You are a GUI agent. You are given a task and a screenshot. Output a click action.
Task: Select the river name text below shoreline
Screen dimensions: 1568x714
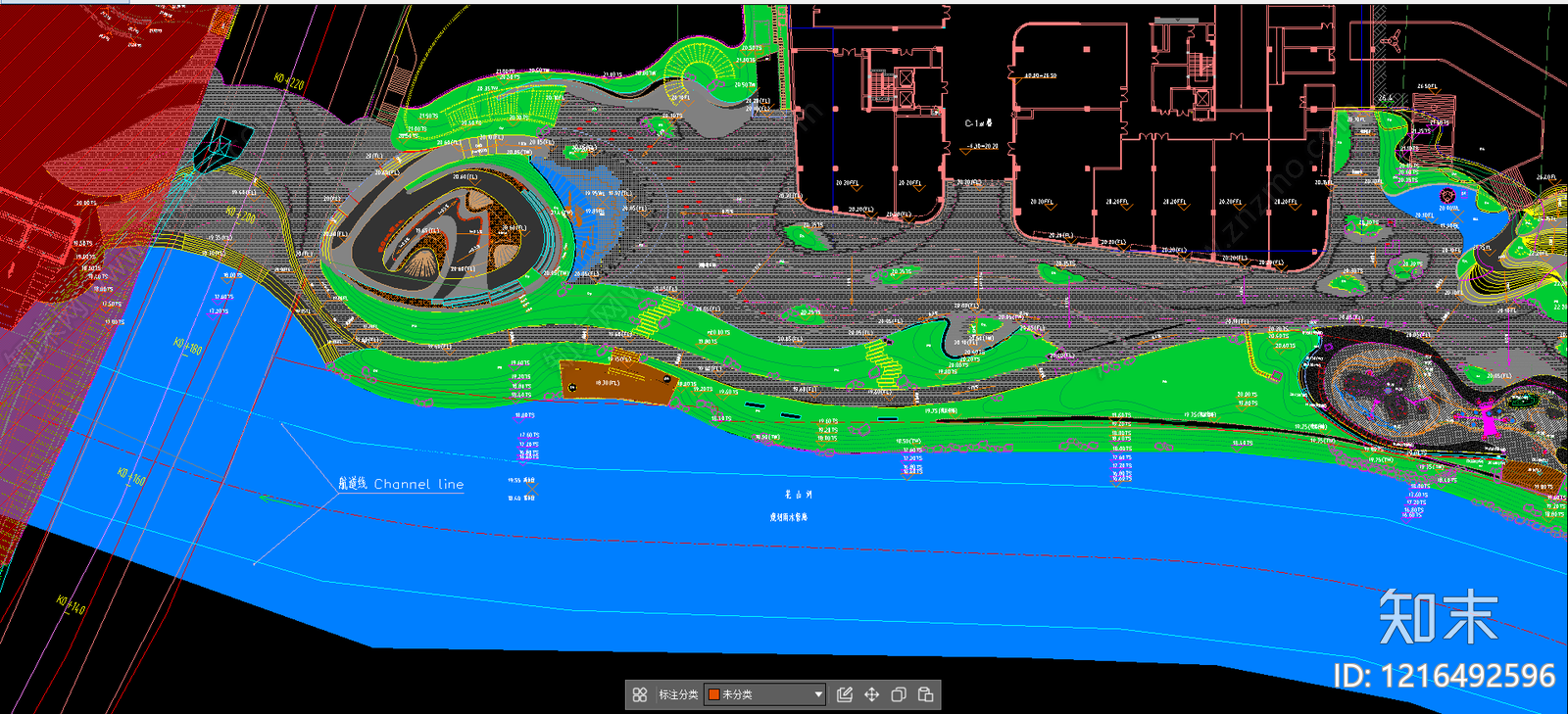click(x=797, y=495)
